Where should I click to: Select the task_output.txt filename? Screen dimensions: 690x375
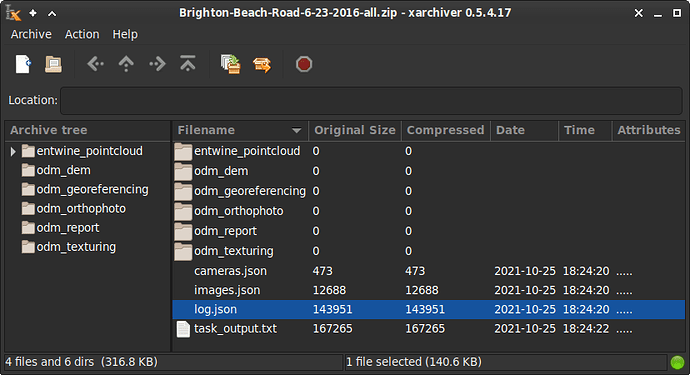(x=235, y=329)
